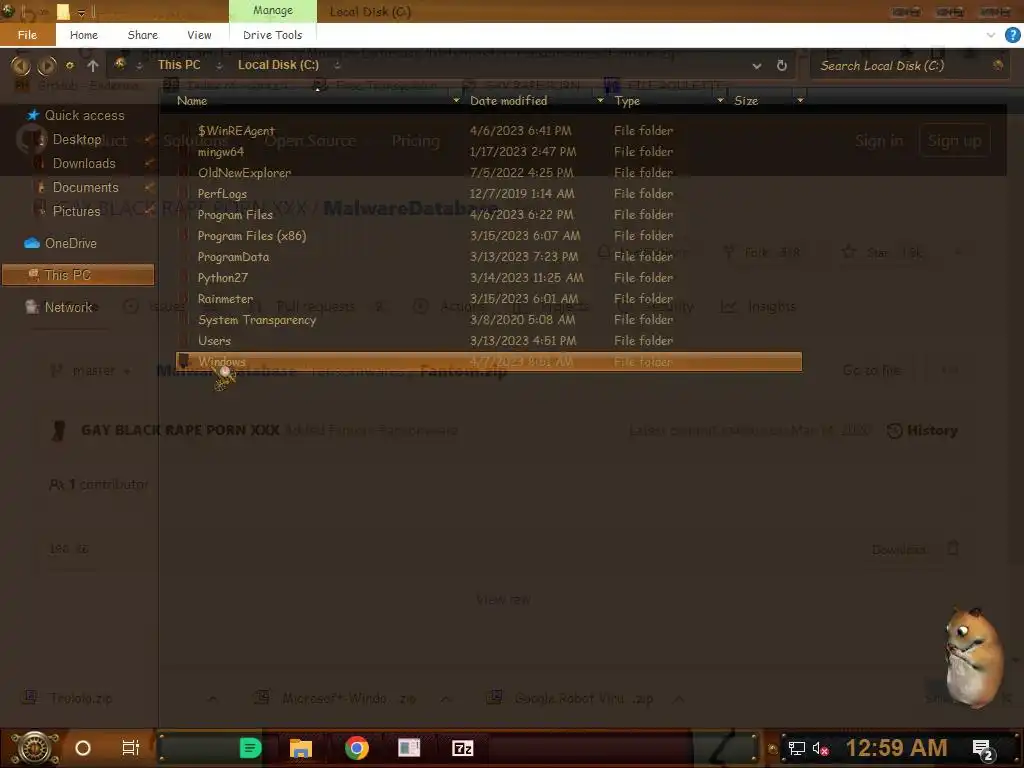Open Documents in the navigation pane
Image resolution: width=1024 pixels, height=768 pixels.
point(86,187)
